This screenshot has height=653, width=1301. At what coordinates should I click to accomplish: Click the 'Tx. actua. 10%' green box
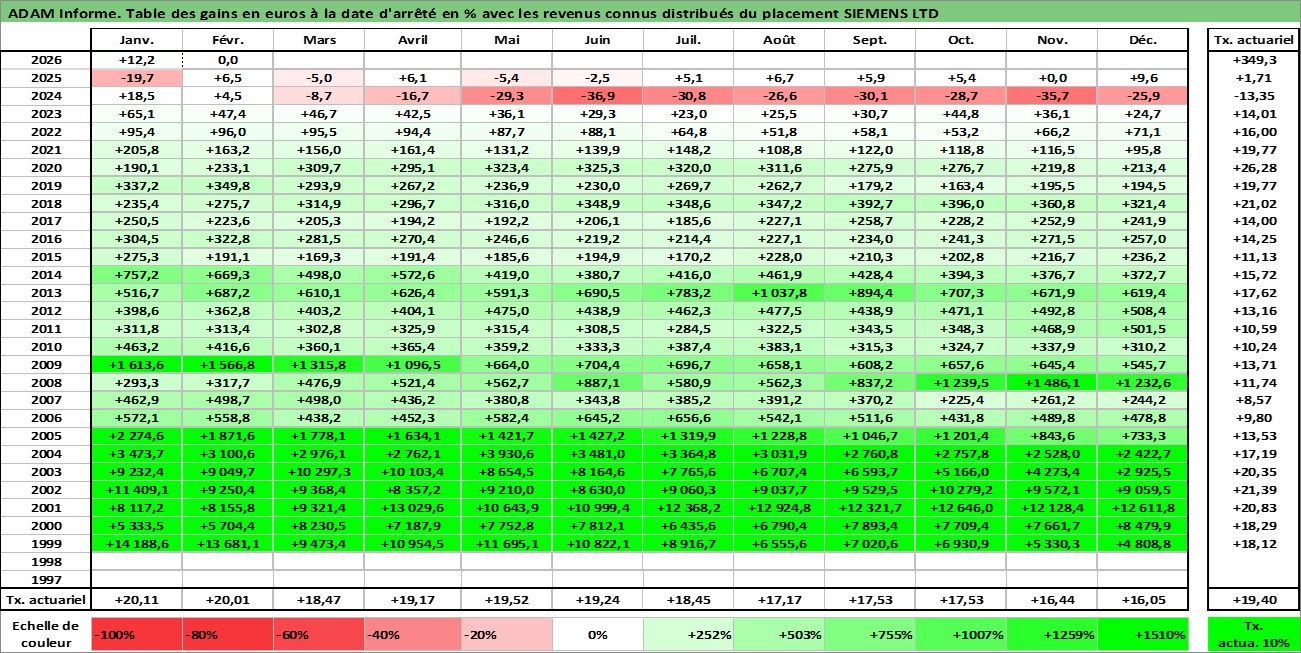pyautogui.click(x=1253, y=634)
